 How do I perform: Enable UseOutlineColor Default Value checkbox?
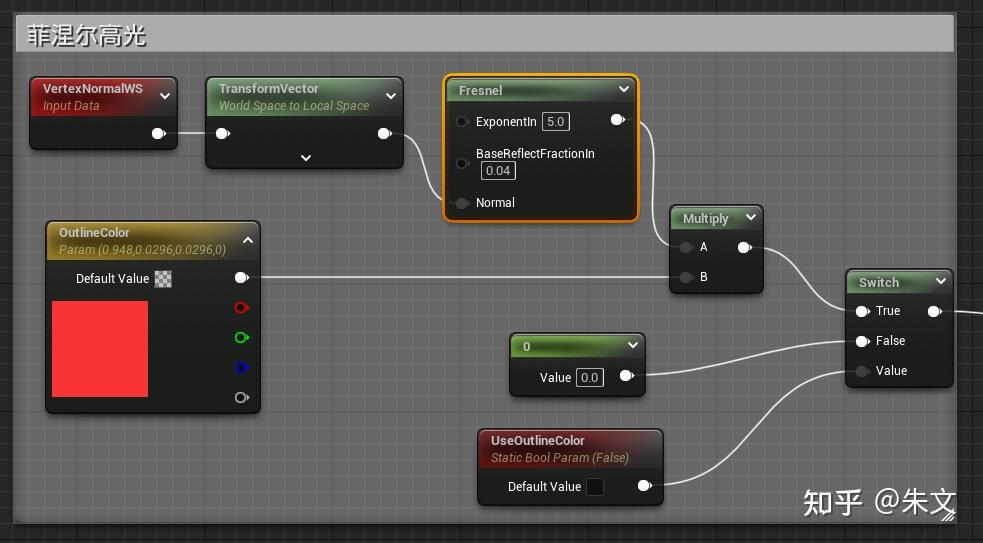point(594,487)
